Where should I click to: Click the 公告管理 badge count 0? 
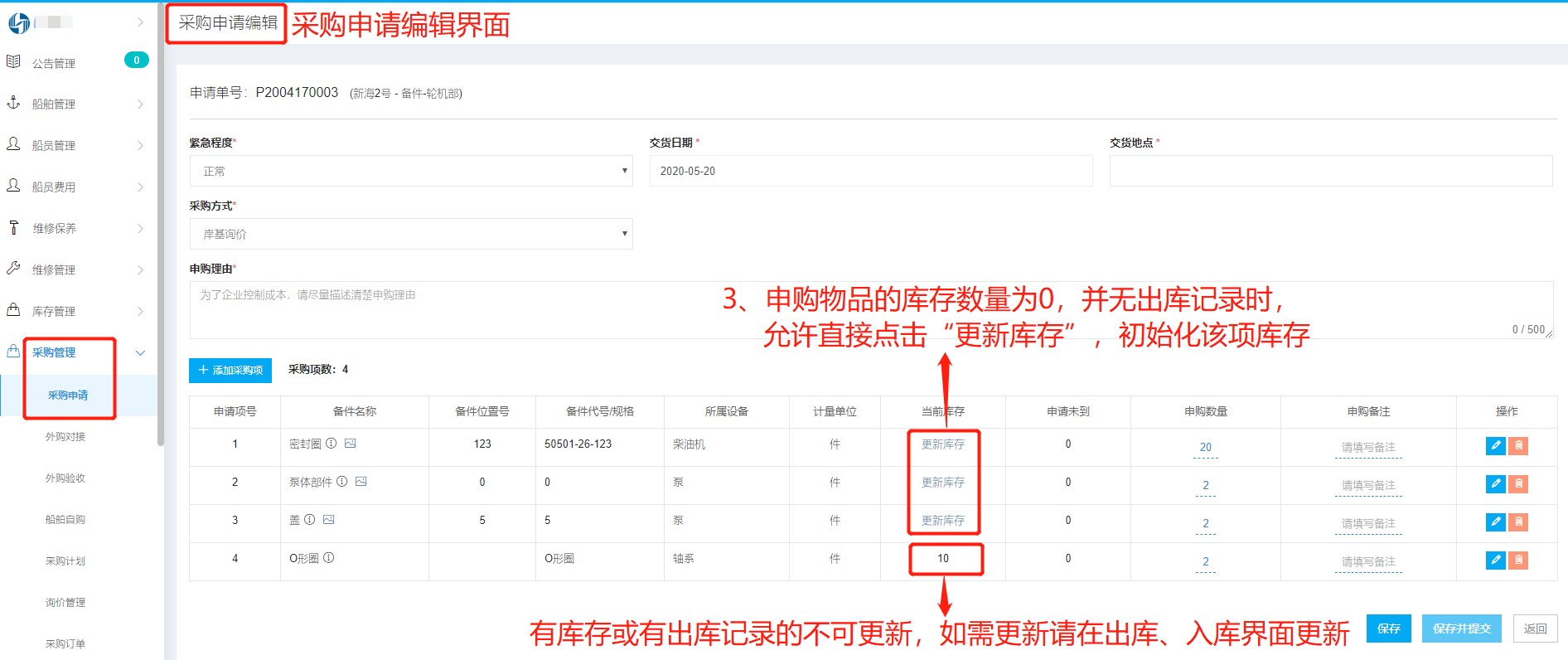137,60
